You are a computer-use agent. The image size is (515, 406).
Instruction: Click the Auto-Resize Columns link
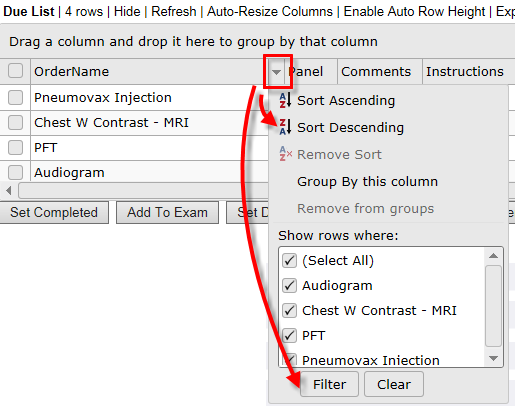coord(270,12)
